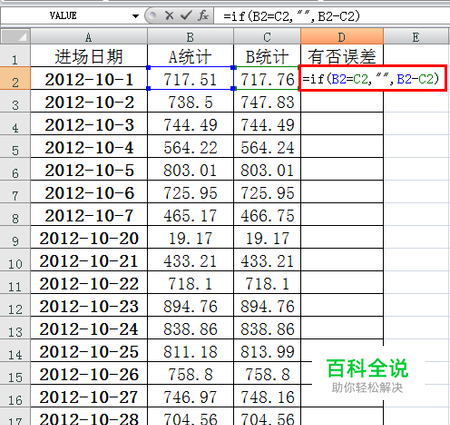Viewport: 450px width, 425px height.
Task: Select the date cell 2012-10-22
Action: (89, 283)
